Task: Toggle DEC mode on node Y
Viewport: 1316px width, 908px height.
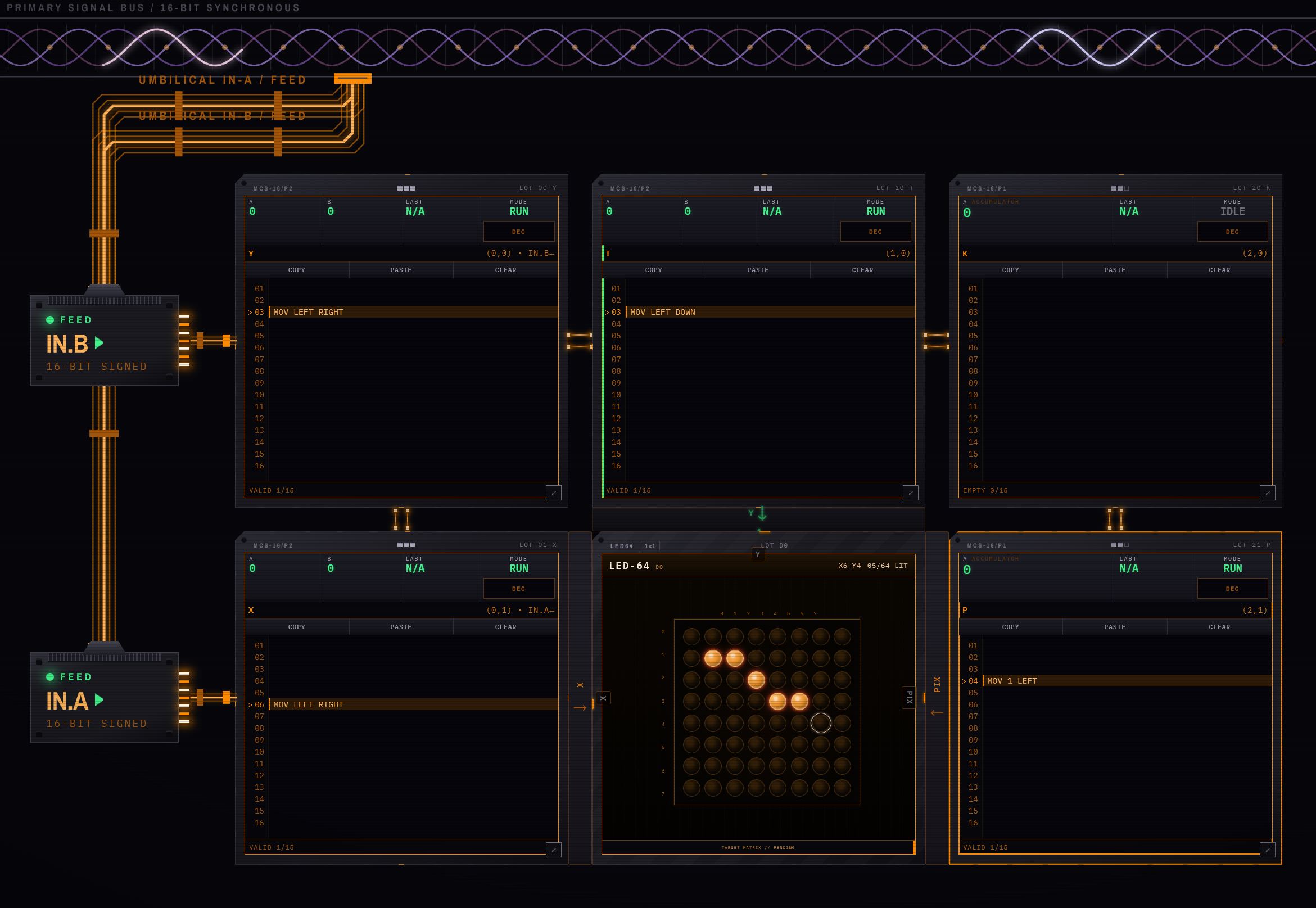Action: (519, 232)
